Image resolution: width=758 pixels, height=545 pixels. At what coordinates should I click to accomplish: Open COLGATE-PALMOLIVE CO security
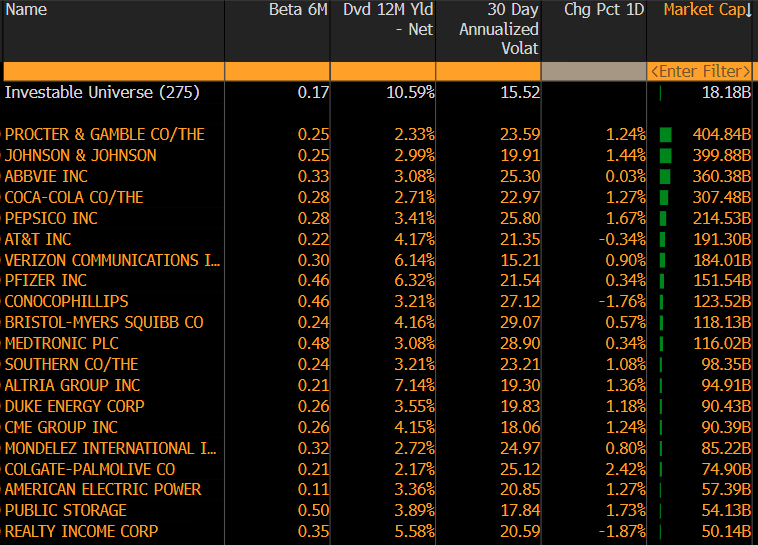tap(90, 470)
